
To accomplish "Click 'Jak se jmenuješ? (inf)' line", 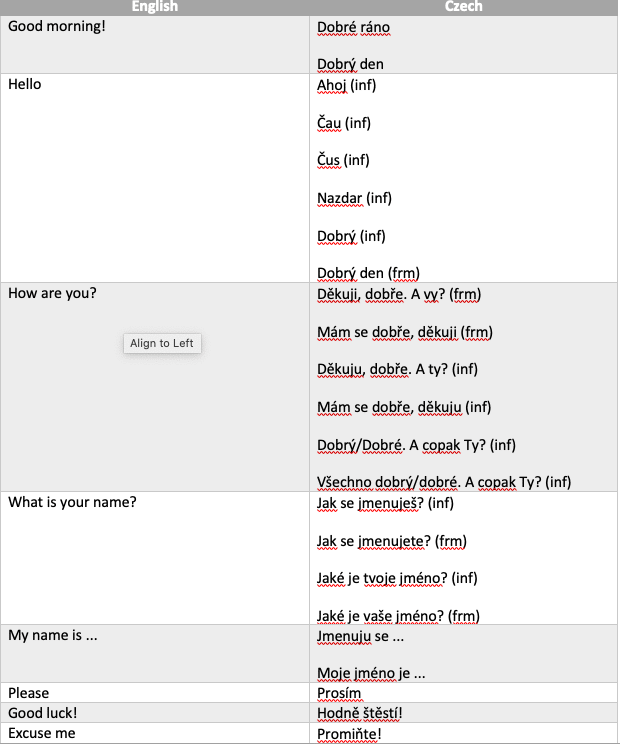I will (x=385, y=503).
